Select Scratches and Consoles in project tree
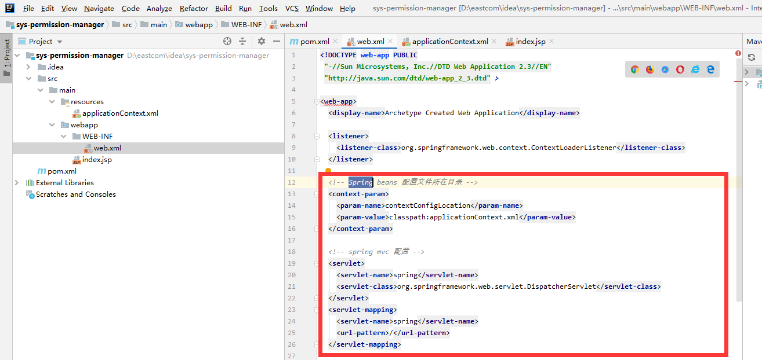 [x=76, y=194]
